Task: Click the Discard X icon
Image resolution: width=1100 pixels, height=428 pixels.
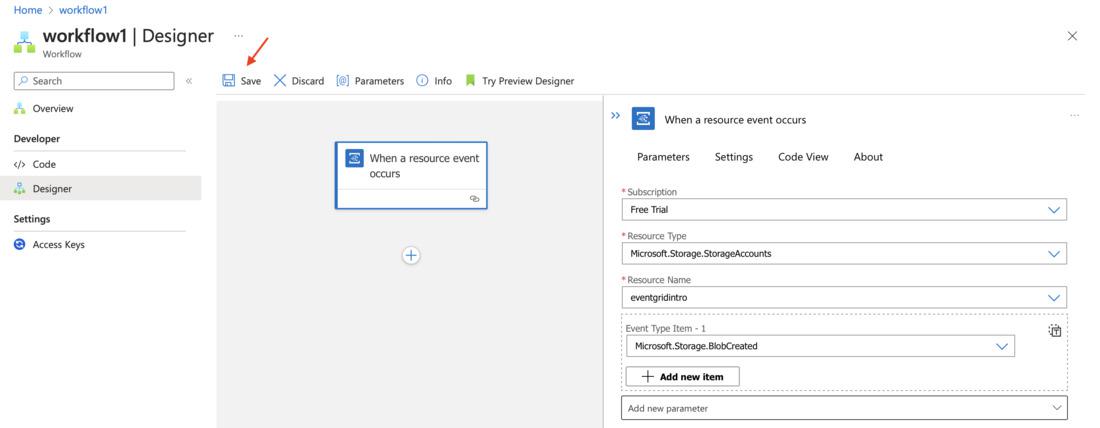Action: pos(280,81)
